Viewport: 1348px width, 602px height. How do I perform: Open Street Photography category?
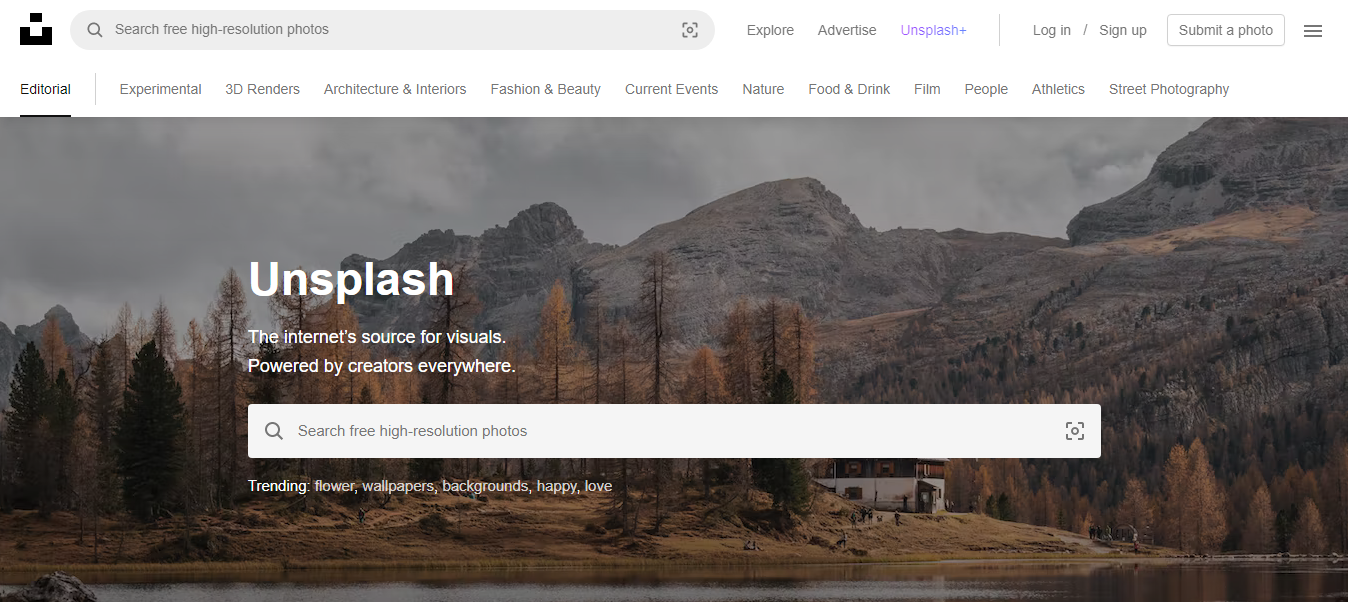1169,89
